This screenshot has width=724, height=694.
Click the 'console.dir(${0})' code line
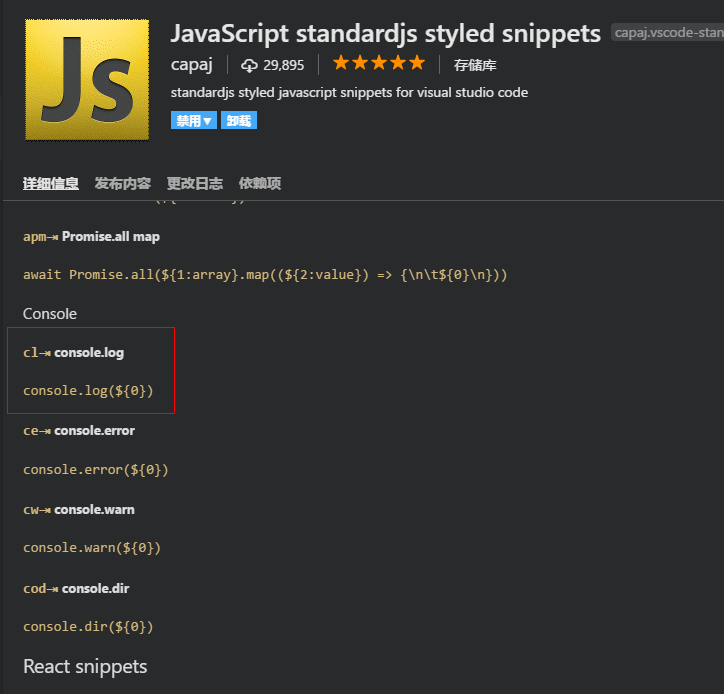88,627
